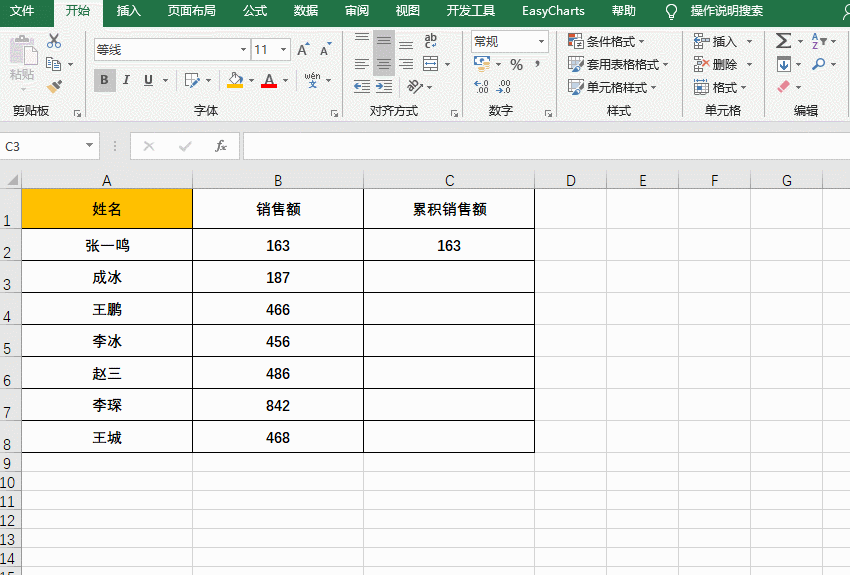850x575 pixels.
Task: Expand the Name Box dropdown arrow
Action: (x=89, y=146)
